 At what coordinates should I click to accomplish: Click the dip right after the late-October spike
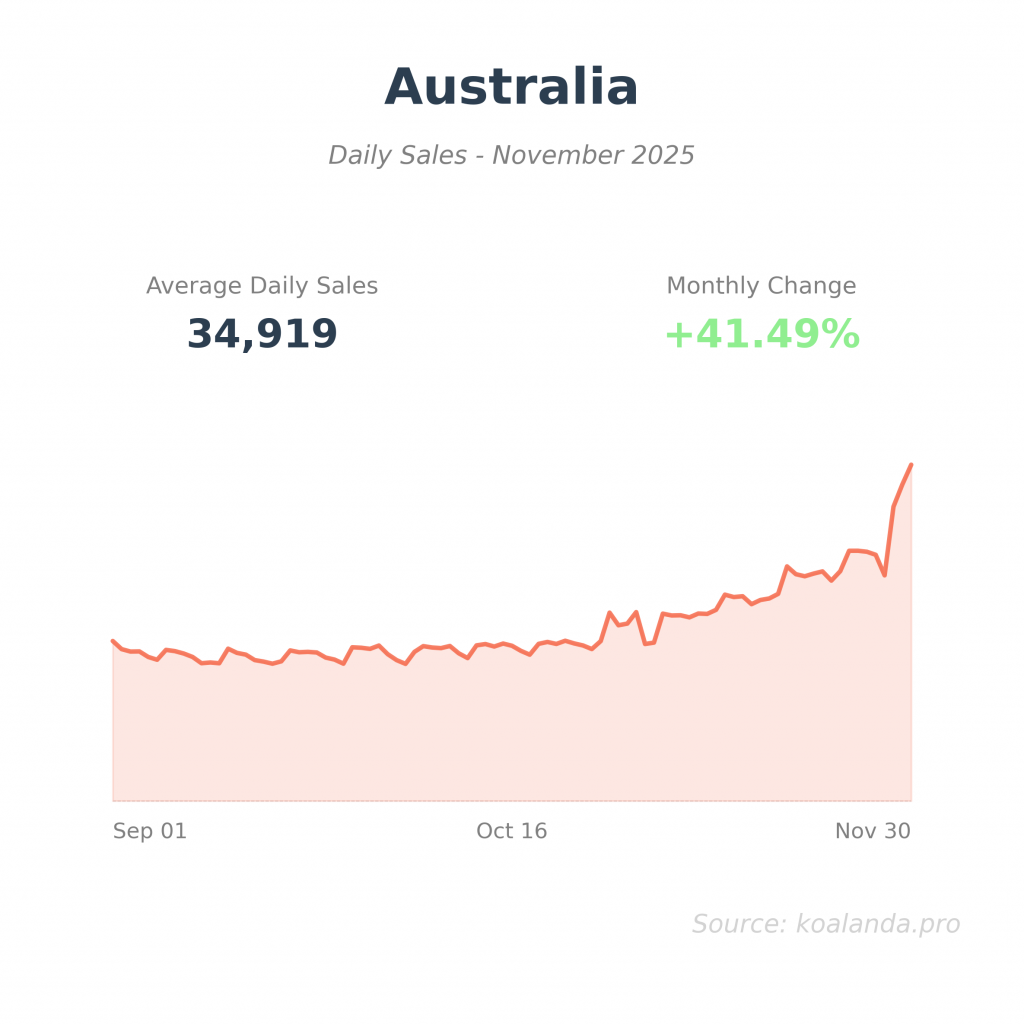(646, 644)
